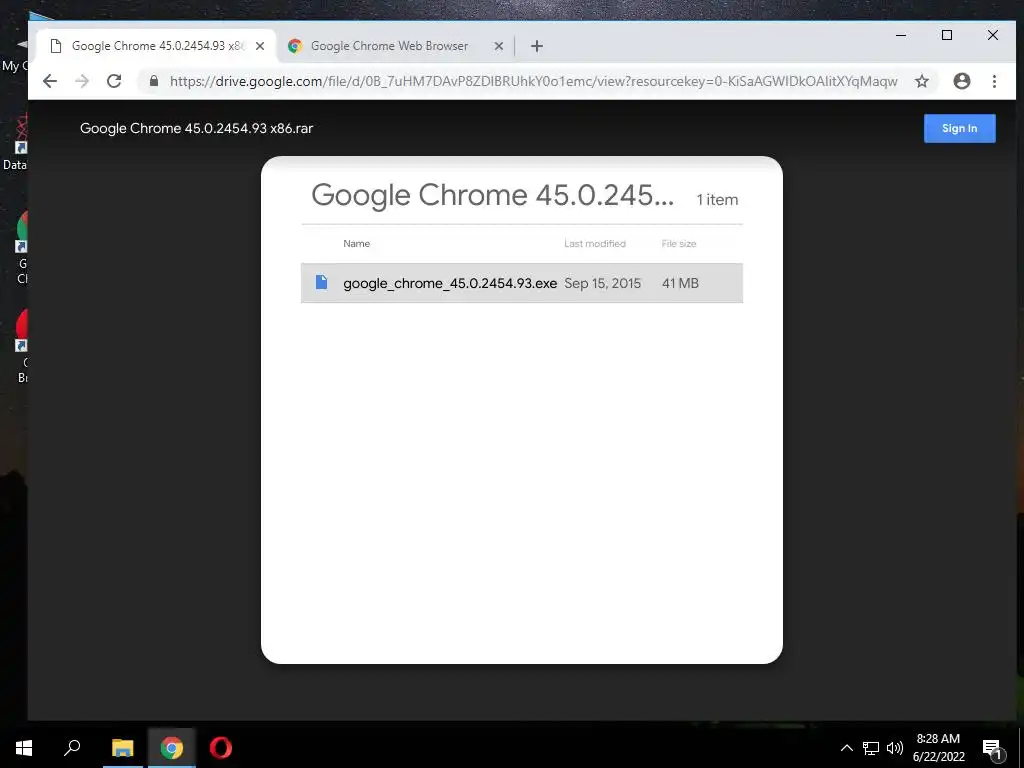
Task: Click the 1 item count label
Action: pos(717,200)
